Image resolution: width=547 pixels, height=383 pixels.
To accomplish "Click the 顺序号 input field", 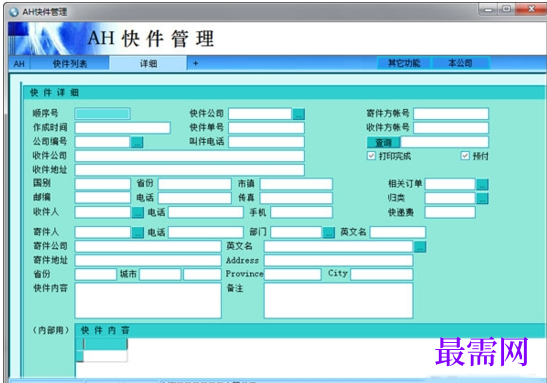I will (102, 114).
